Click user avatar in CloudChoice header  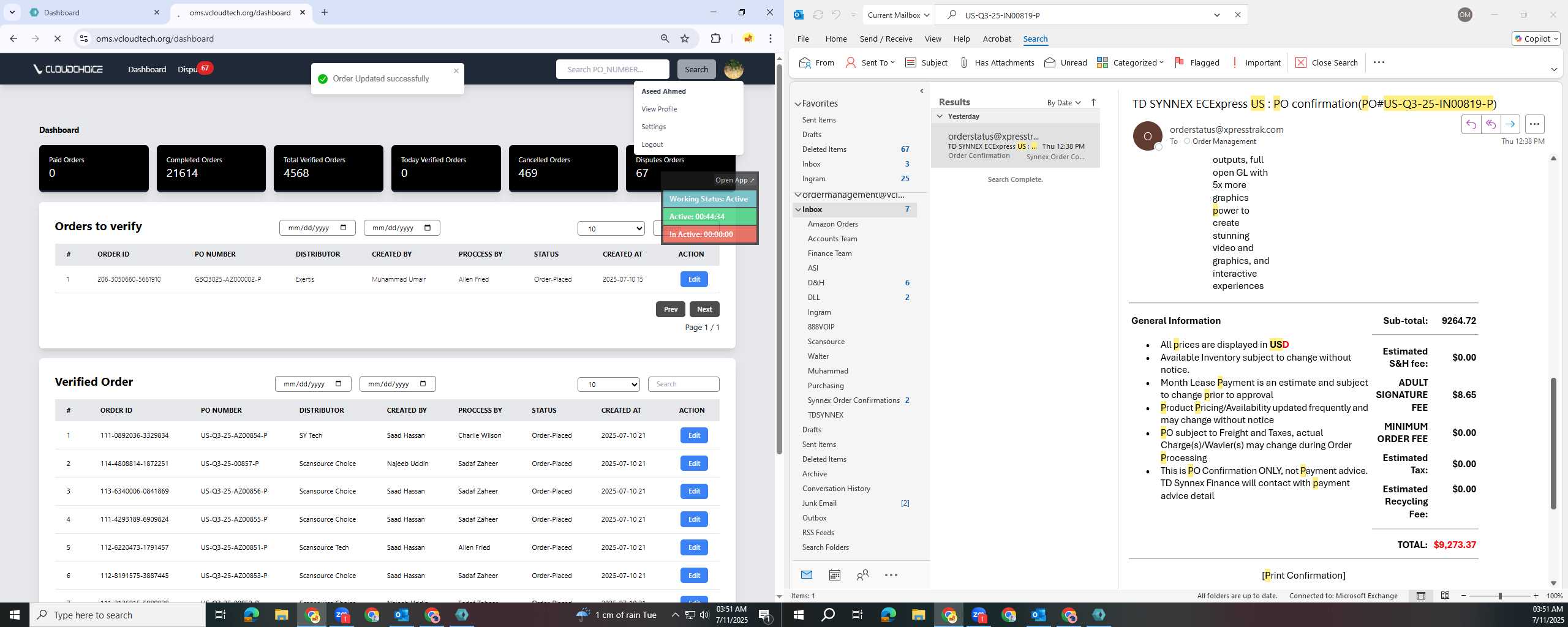point(733,69)
